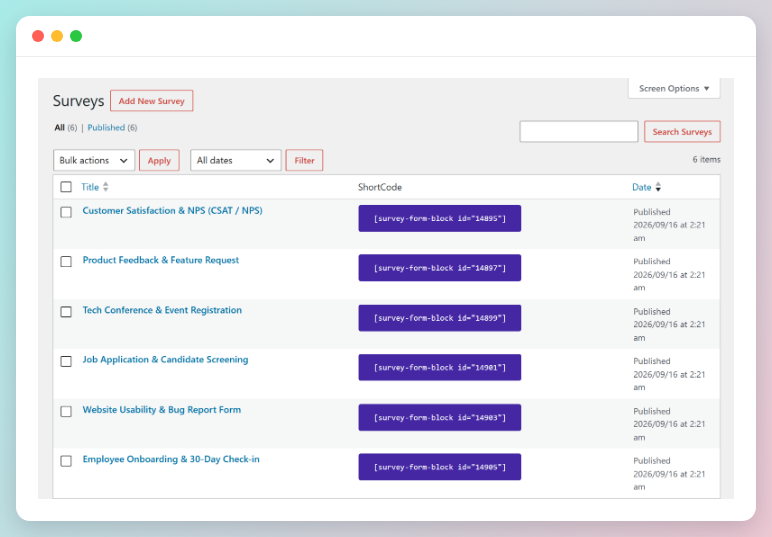Copy shortcode with id 14905
This screenshot has height=537, width=772.
440,467
